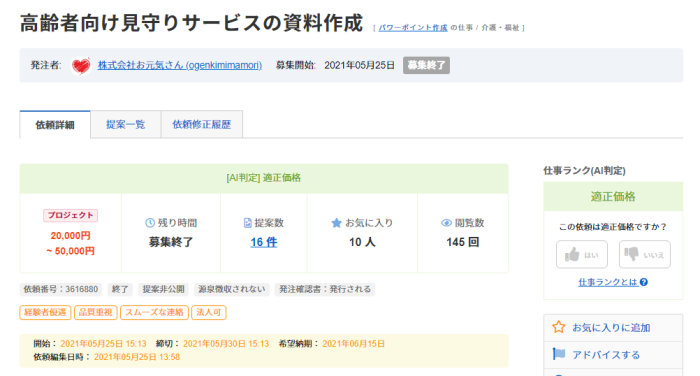The image size is (700, 376).
Task: Click the 終了 status label
Action: (x=120, y=289)
